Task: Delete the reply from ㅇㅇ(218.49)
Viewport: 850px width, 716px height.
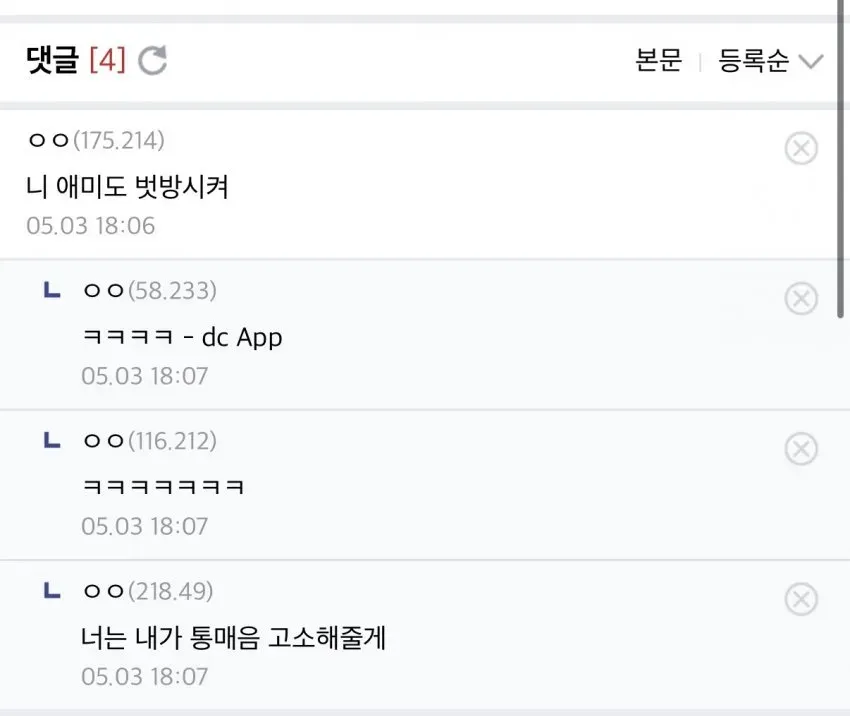Action: [x=801, y=599]
